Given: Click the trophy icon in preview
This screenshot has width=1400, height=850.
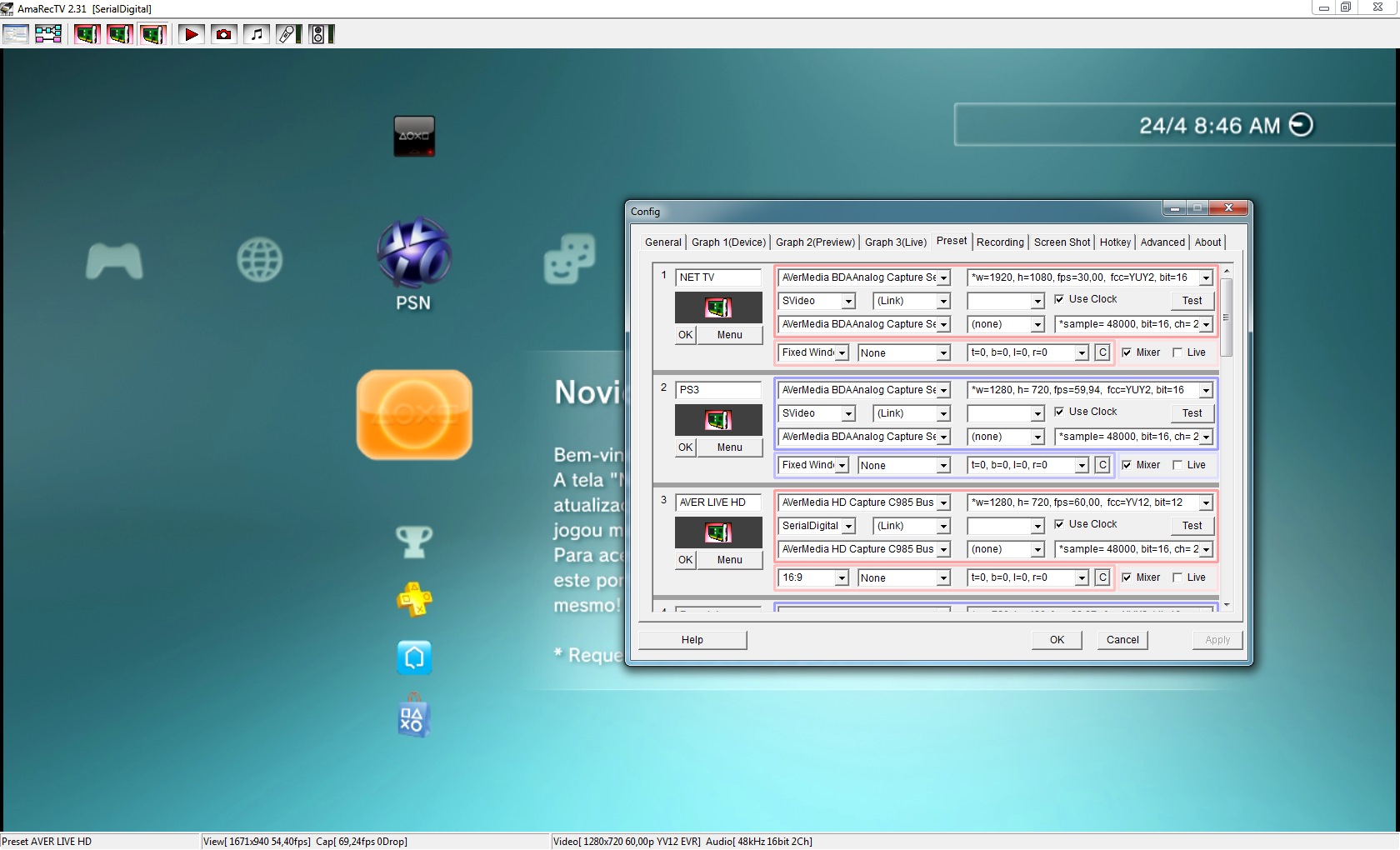Looking at the screenshot, I should 414,542.
